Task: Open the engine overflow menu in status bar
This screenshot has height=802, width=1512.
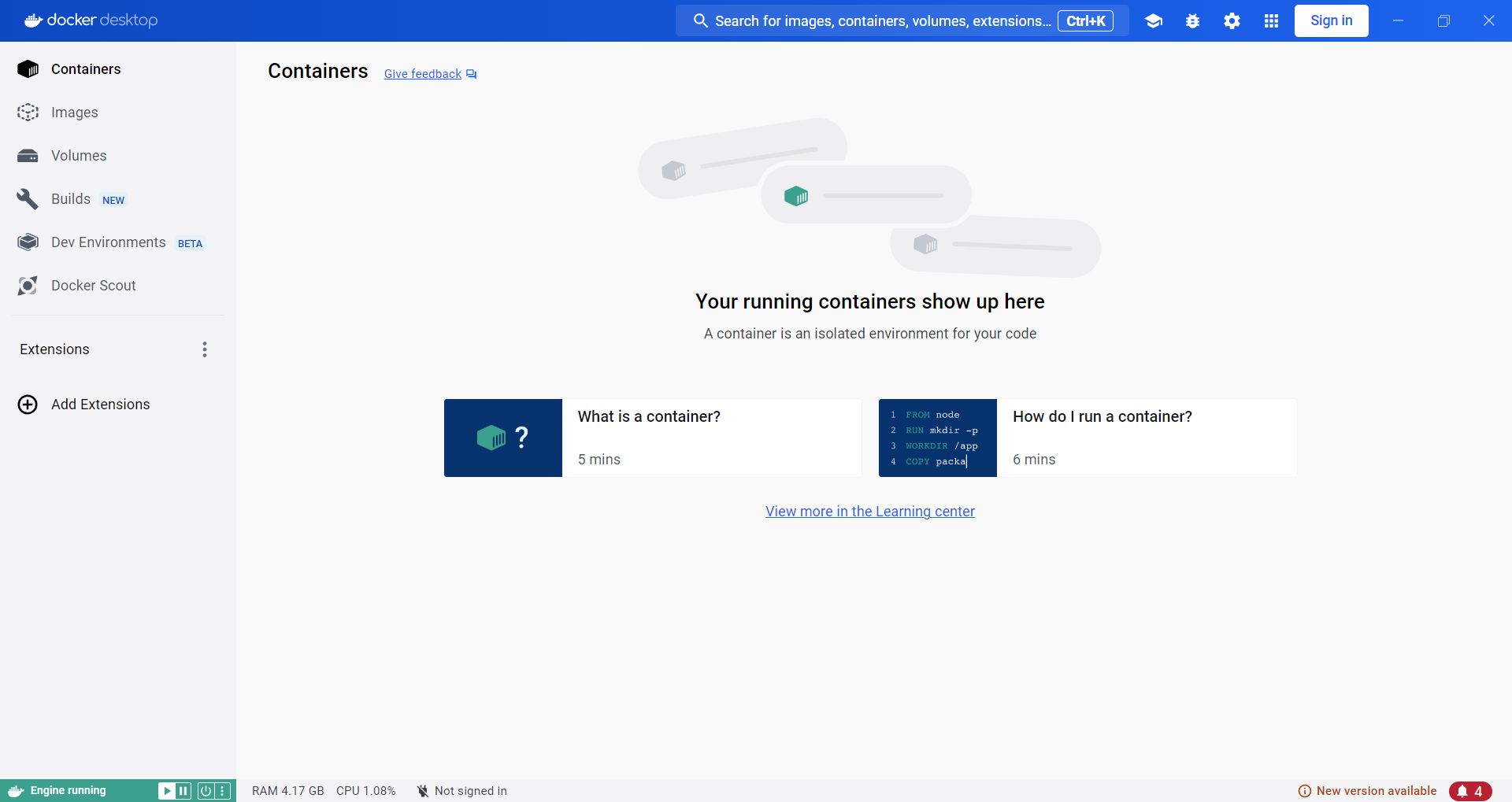Action: (x=224, y=790)
